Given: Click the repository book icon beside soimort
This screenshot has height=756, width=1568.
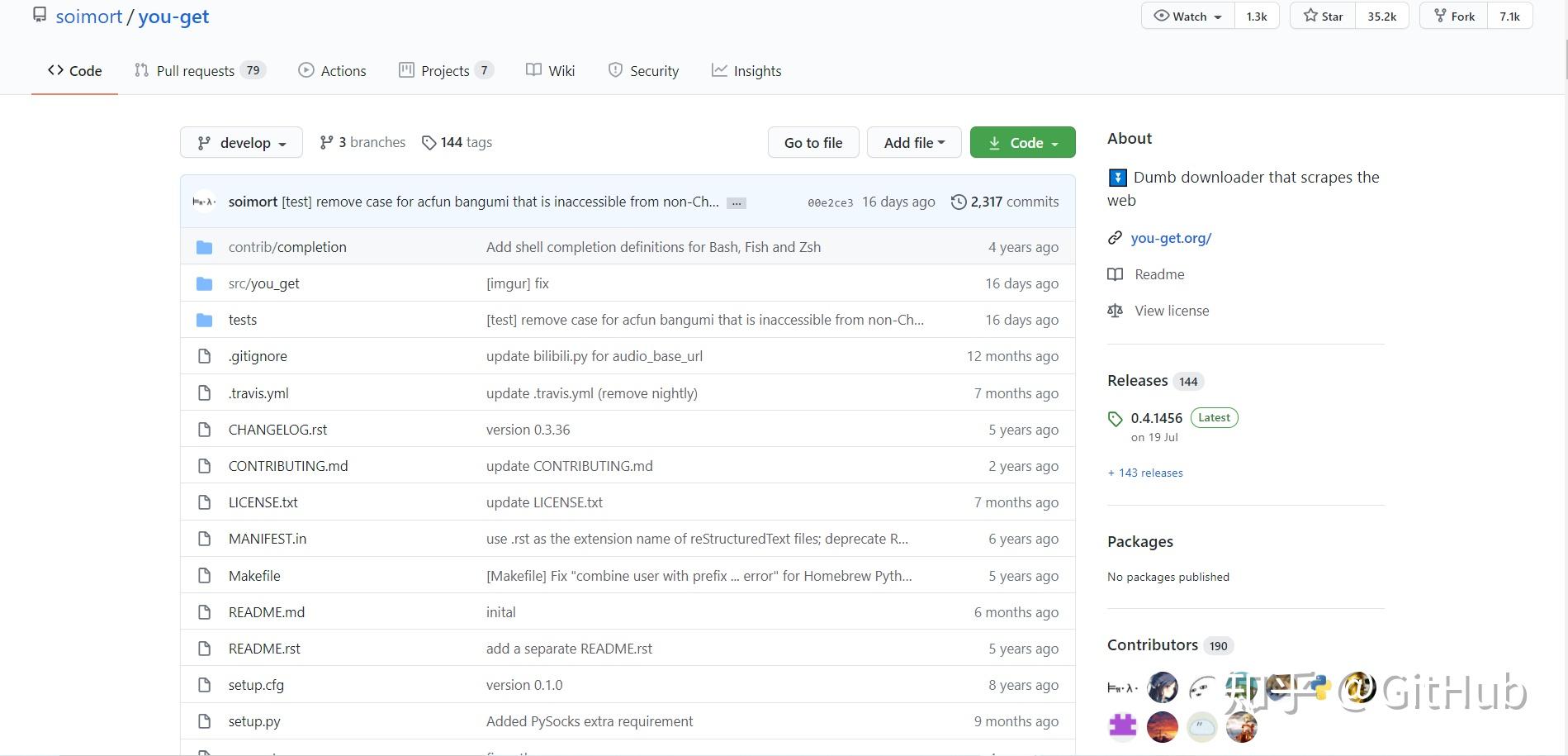Looking at the screenshot, I should 39,14.
